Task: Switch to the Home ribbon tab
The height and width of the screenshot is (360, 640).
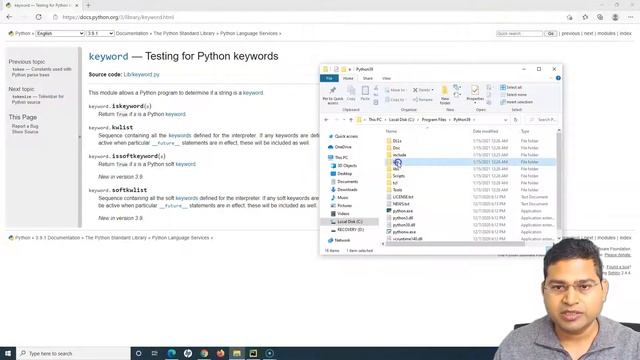Action: [x=348, y=78]
